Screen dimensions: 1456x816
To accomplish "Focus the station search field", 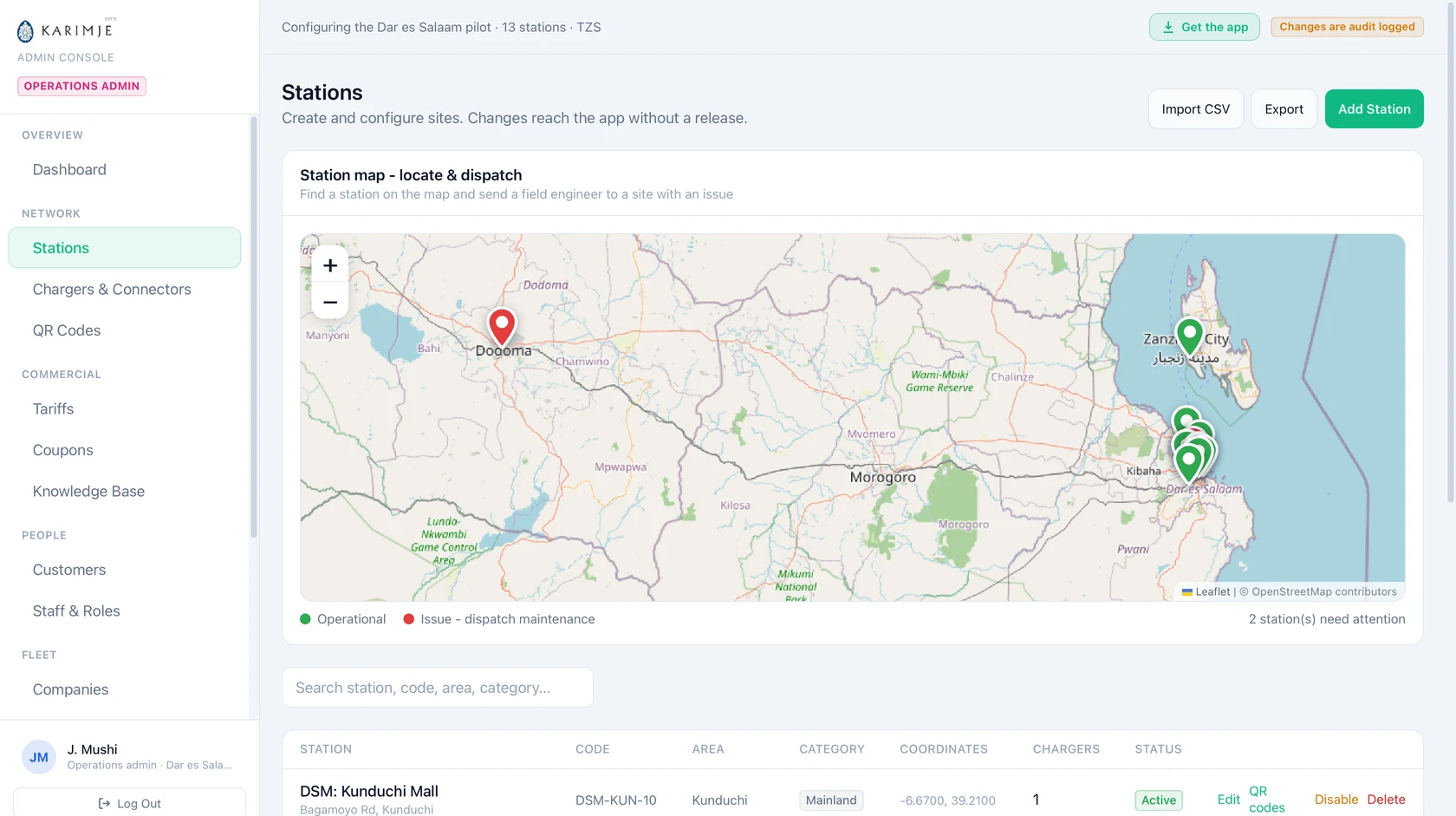I will point(438,688).
